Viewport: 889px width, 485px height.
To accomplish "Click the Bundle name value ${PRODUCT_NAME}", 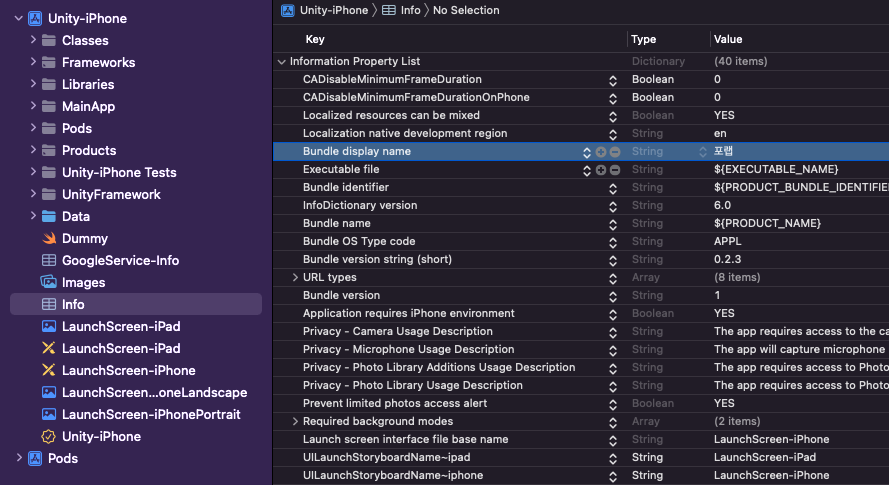I will (767, 223).
